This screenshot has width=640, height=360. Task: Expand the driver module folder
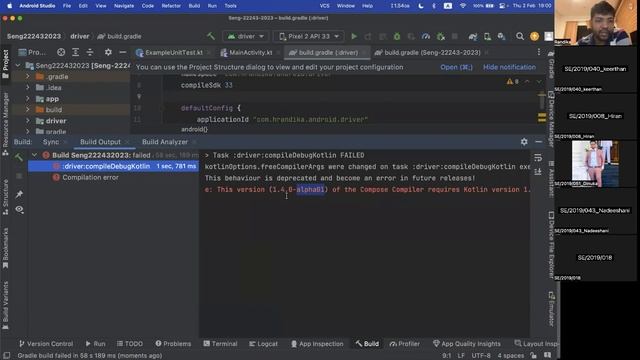pos(28,121)
